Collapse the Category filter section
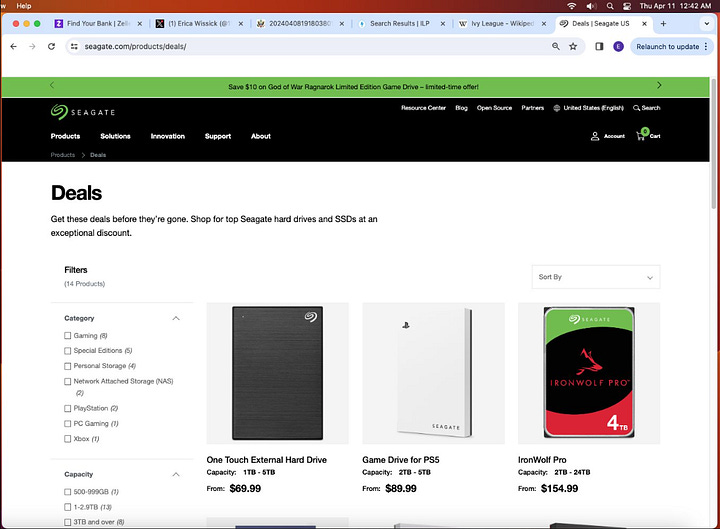720x529 pixels. (x=176, y=318)
